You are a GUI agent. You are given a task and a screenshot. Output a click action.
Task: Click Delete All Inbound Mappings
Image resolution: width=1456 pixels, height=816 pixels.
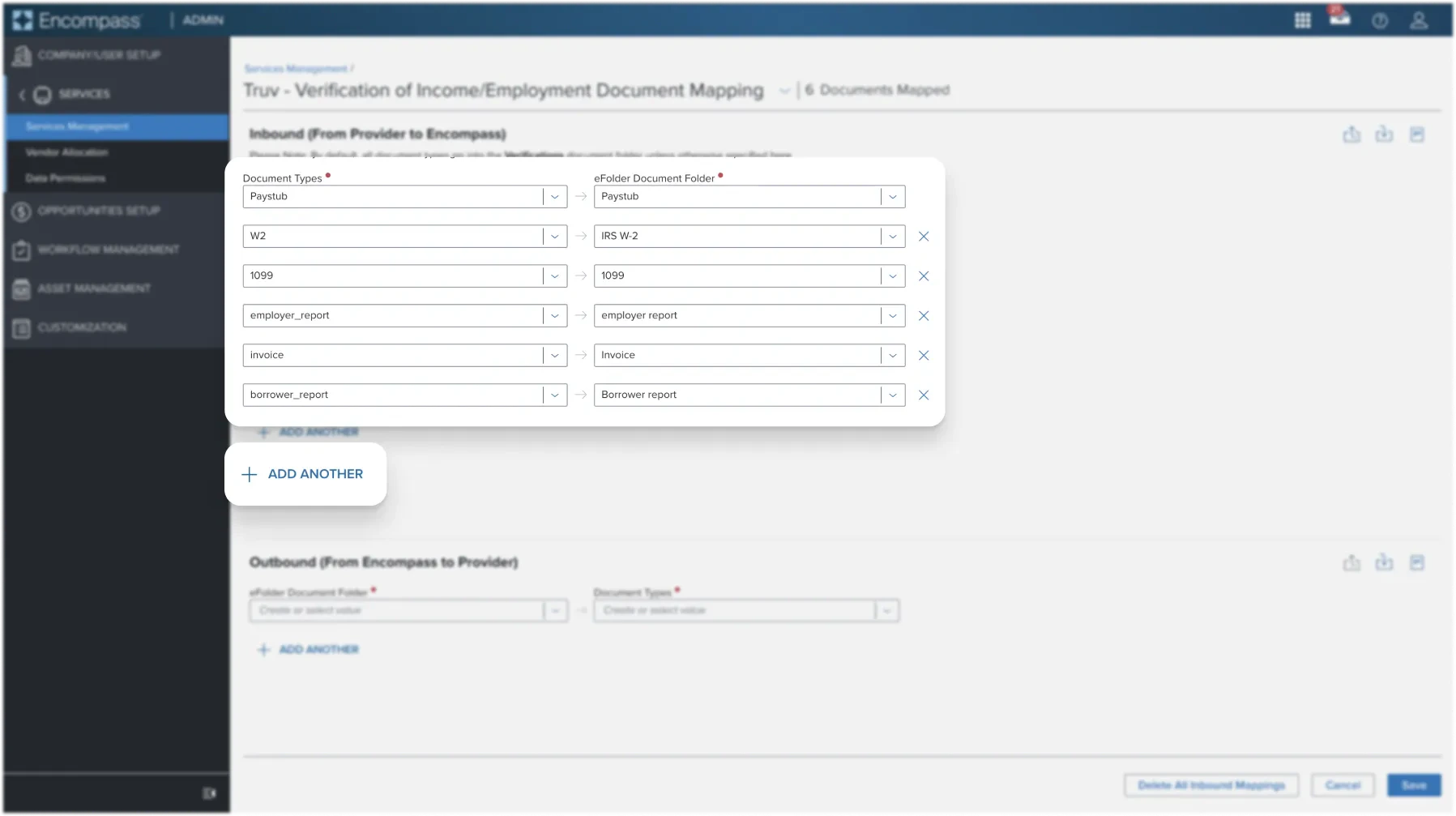1210,785
